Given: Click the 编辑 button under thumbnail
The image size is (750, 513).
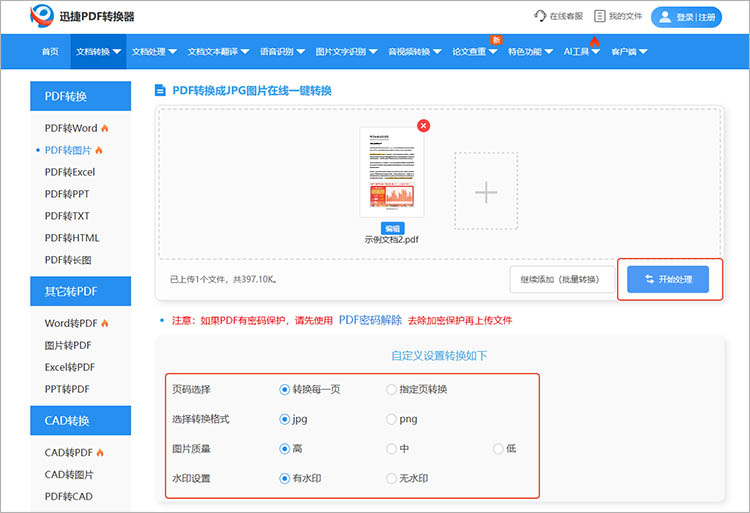Looking at the screenshot, I should click(x=393, y=228).
